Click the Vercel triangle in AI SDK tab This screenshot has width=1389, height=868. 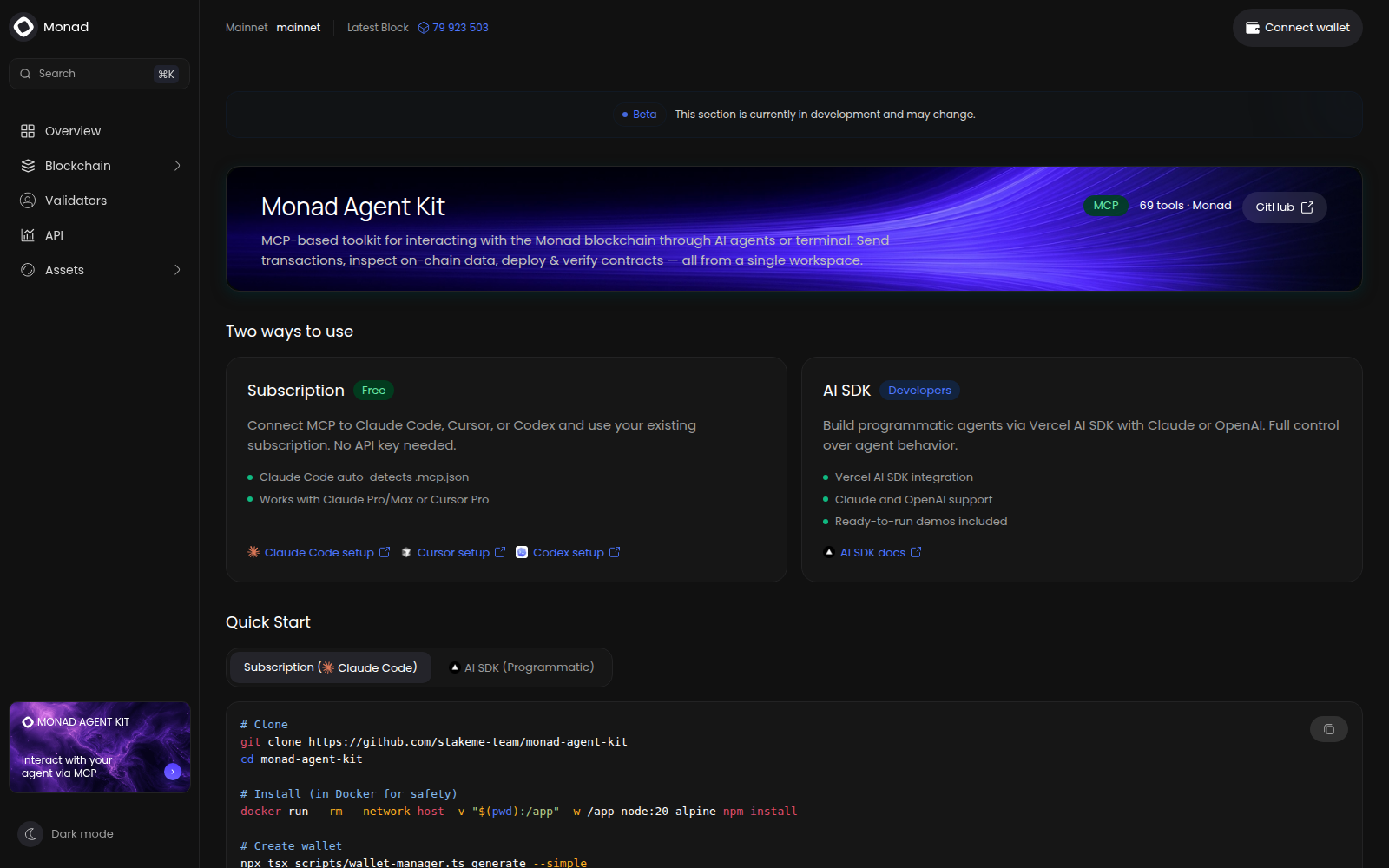[x=455, y=667]
